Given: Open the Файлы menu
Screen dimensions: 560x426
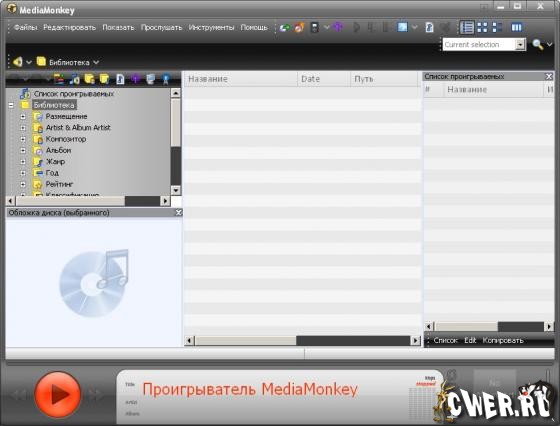Looking at the screenshot, I should click(25, 27).
